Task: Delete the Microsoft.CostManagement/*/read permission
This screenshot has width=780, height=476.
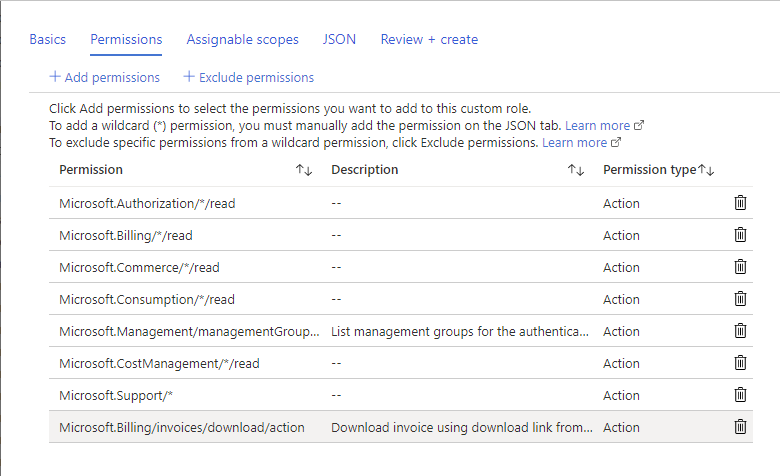Action: (x=740, y=363)
